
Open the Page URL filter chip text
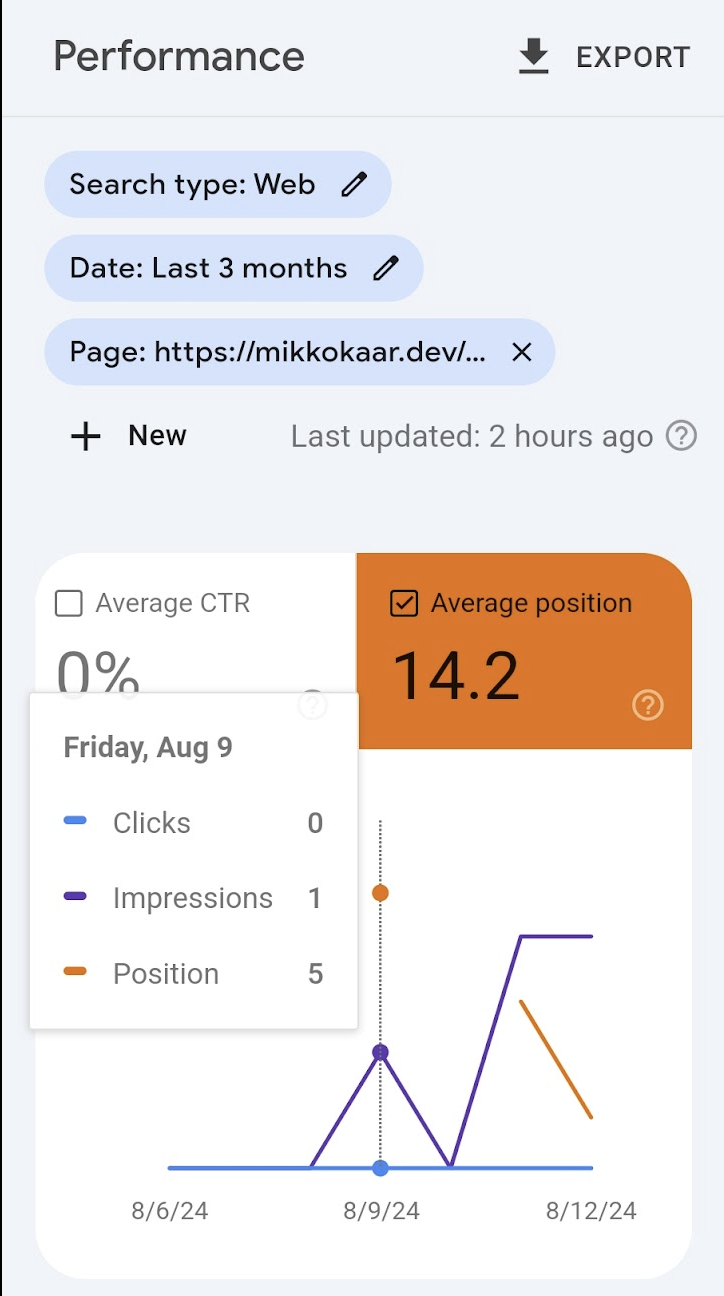click(278, 352)
